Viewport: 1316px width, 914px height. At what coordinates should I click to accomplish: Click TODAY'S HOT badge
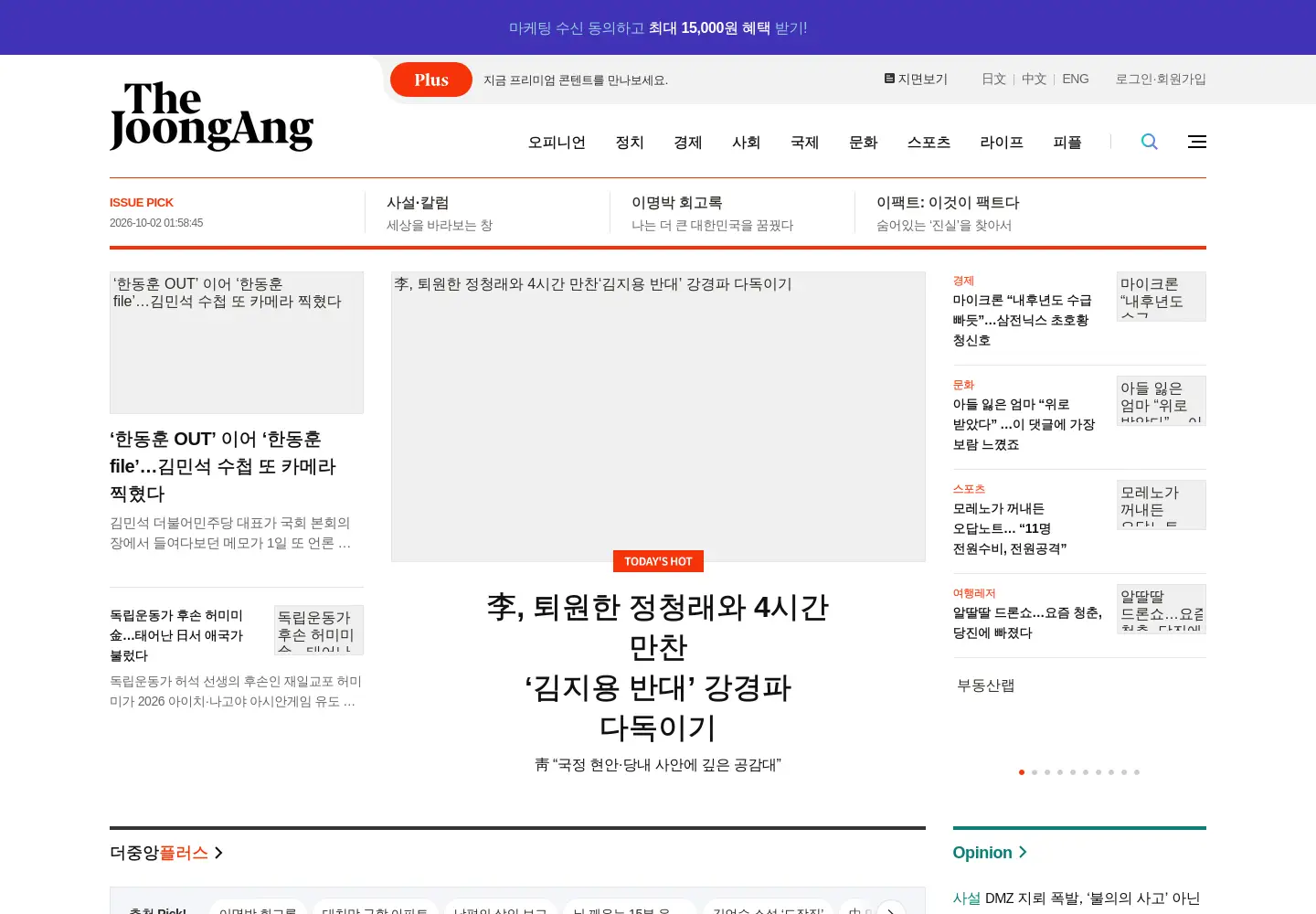658,561
